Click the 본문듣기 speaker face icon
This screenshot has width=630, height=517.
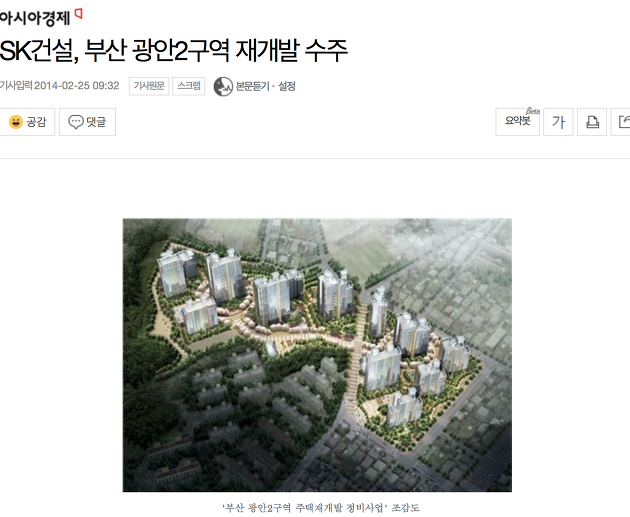(x=223, y=86)
